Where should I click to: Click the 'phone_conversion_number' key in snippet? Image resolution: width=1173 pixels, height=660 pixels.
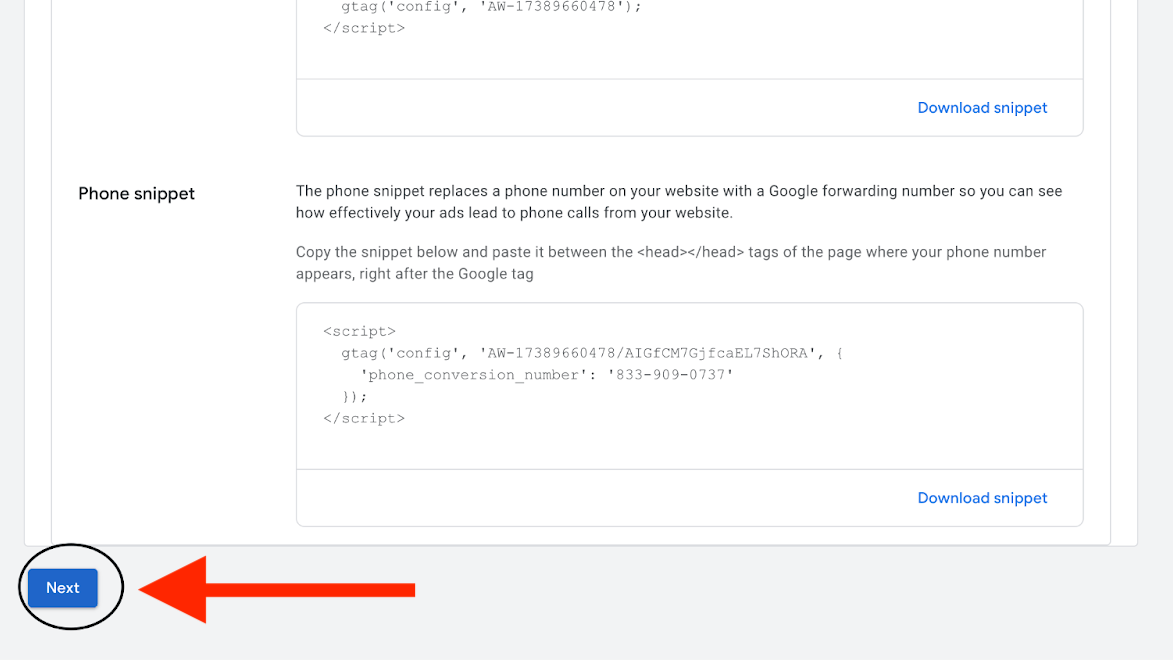pos(474,375)
